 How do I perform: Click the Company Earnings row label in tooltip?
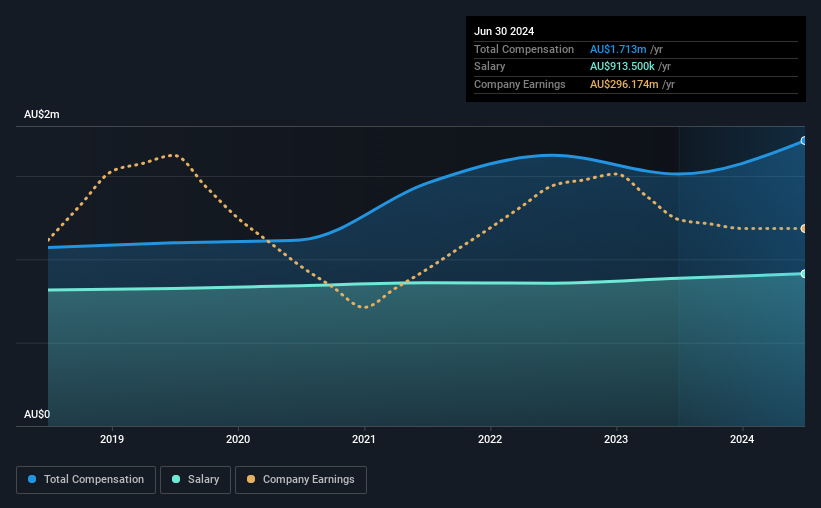click(519, 84)
